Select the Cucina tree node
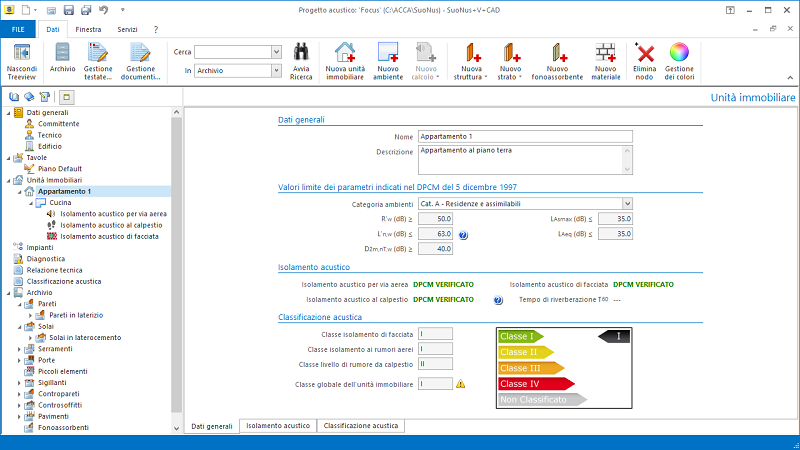This screenshot has height=450, width=800. pos(60,203)
